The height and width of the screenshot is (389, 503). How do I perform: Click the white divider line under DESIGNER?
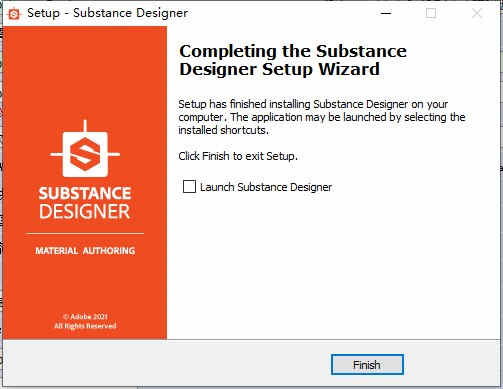[85, 233]
